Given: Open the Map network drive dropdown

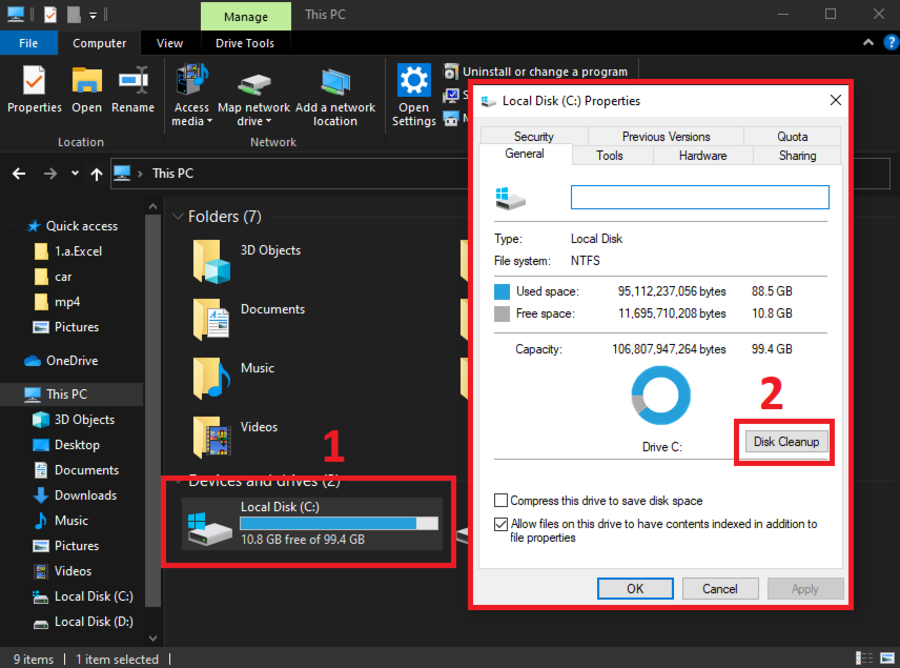Looking at the screenshot, I should [254, 96].
